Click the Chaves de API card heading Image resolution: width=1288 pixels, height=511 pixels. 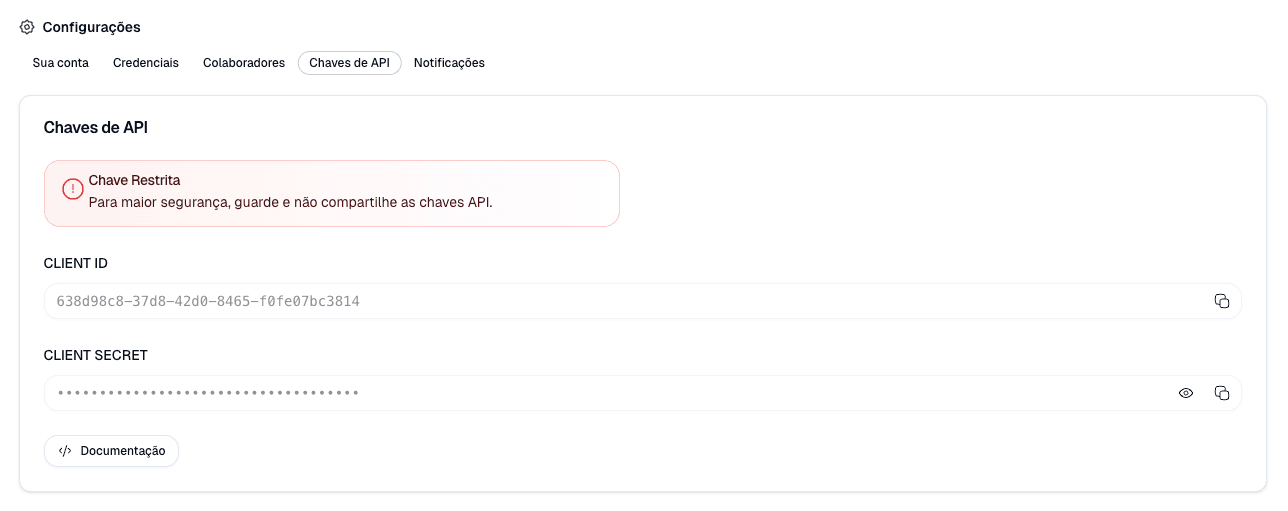(x=96, y=128)
